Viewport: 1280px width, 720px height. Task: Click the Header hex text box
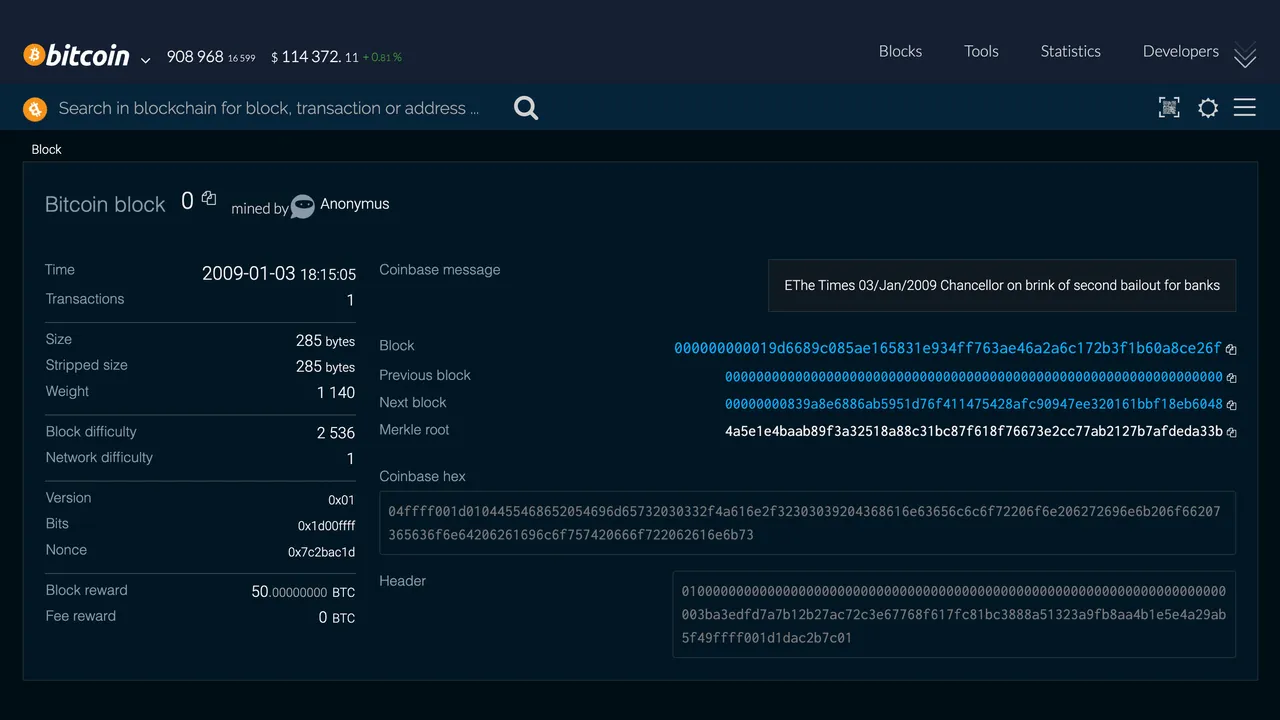[x=954, y=614]
